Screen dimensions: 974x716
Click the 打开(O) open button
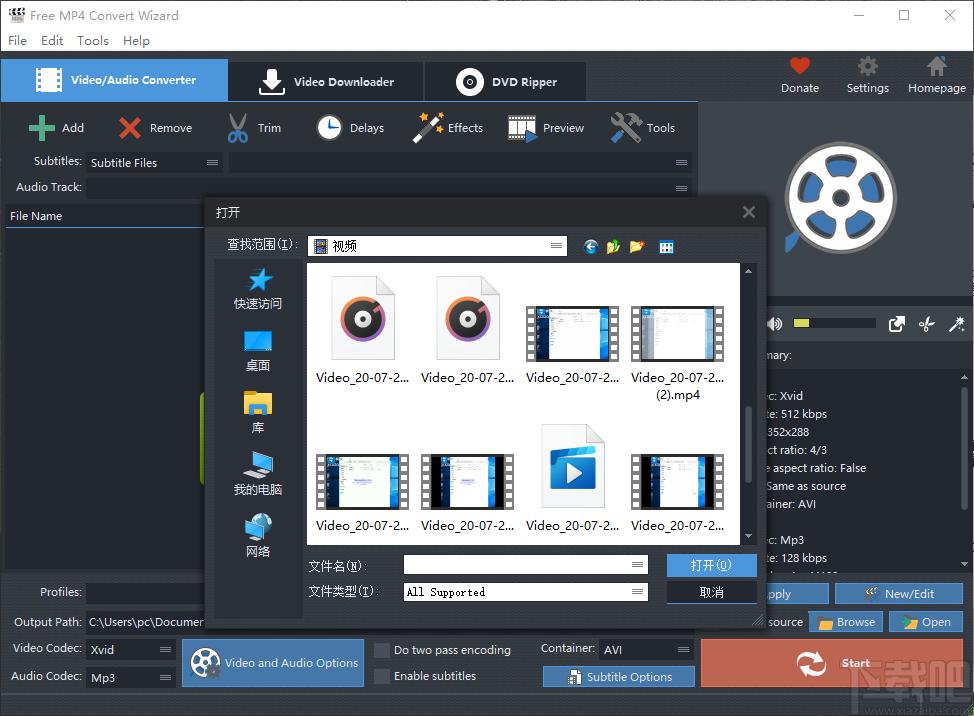711,565
